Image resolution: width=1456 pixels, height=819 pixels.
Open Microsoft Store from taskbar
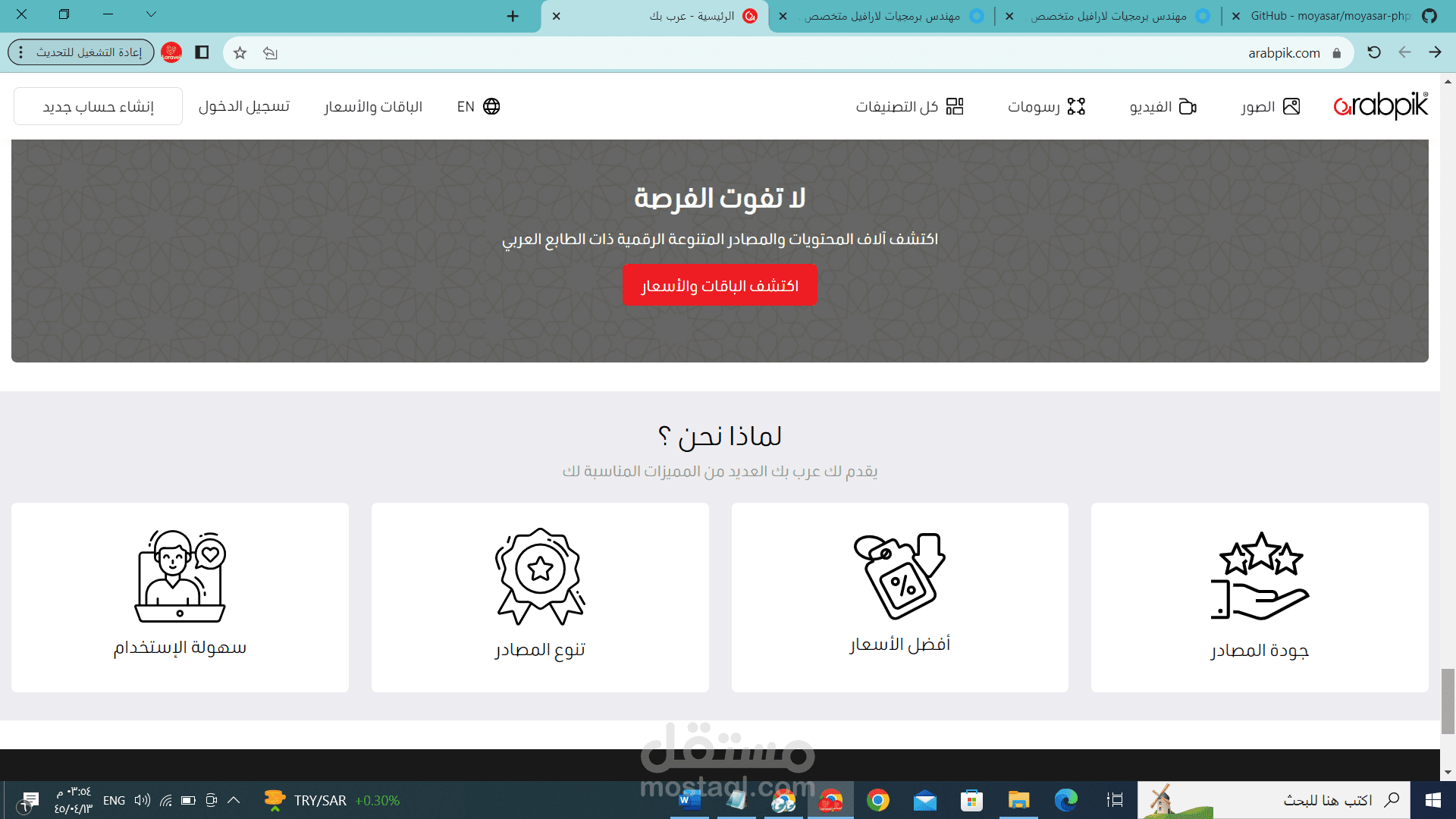coord(971,800)
